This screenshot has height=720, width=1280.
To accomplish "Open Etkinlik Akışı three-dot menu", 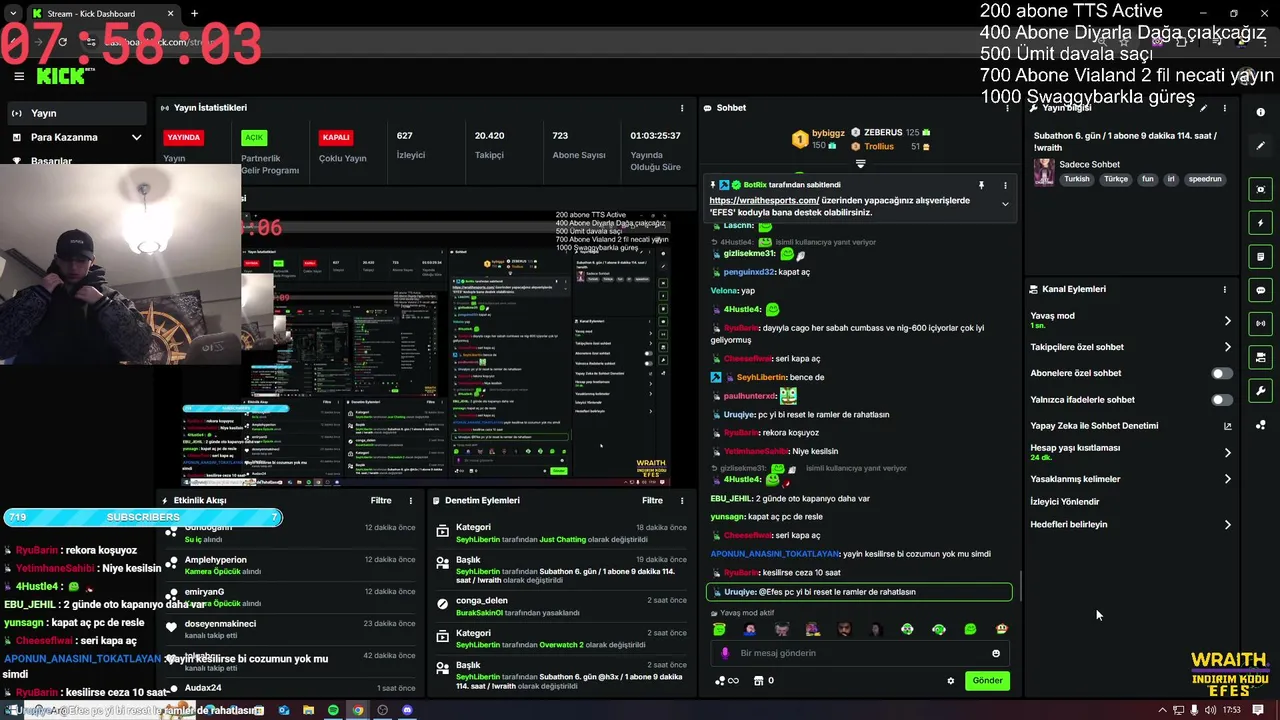I will pyautogui.click(x=410, y=500).
